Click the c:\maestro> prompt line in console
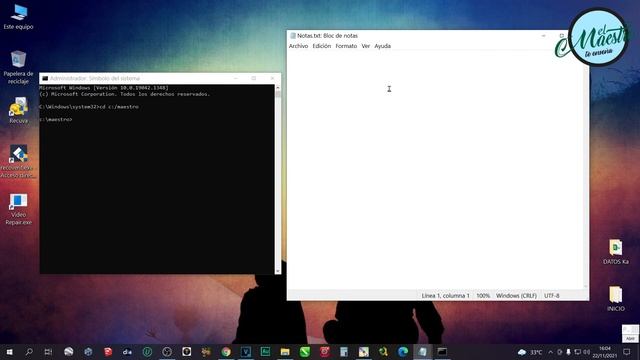The width and height of the screenshot is (640, 360). point(56,120)
